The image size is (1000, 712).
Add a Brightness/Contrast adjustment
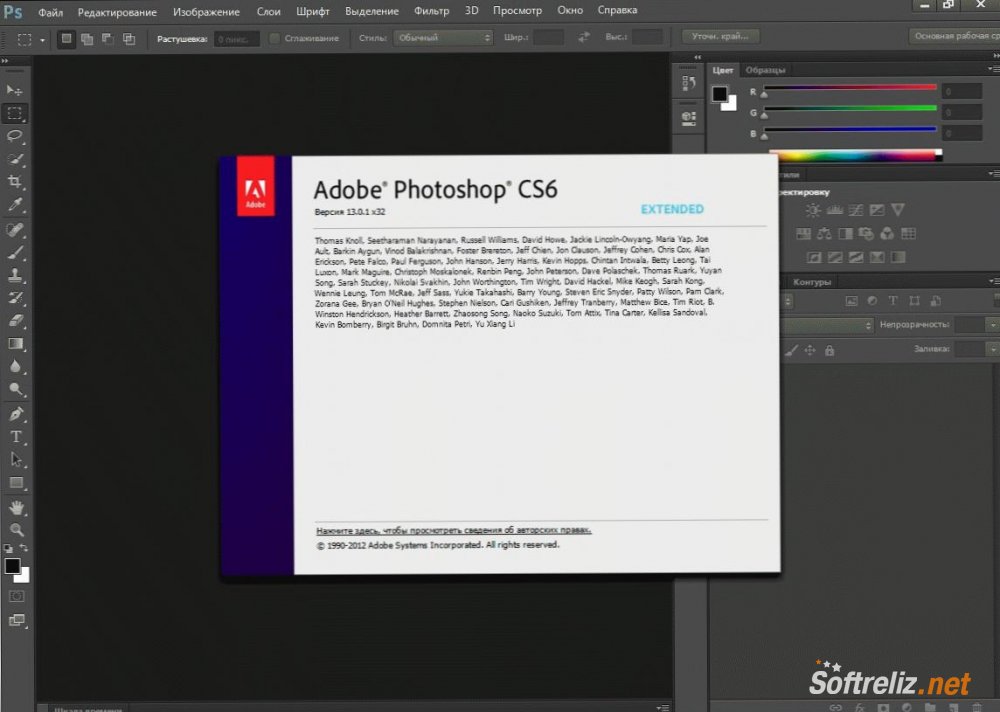pos(812,210)
